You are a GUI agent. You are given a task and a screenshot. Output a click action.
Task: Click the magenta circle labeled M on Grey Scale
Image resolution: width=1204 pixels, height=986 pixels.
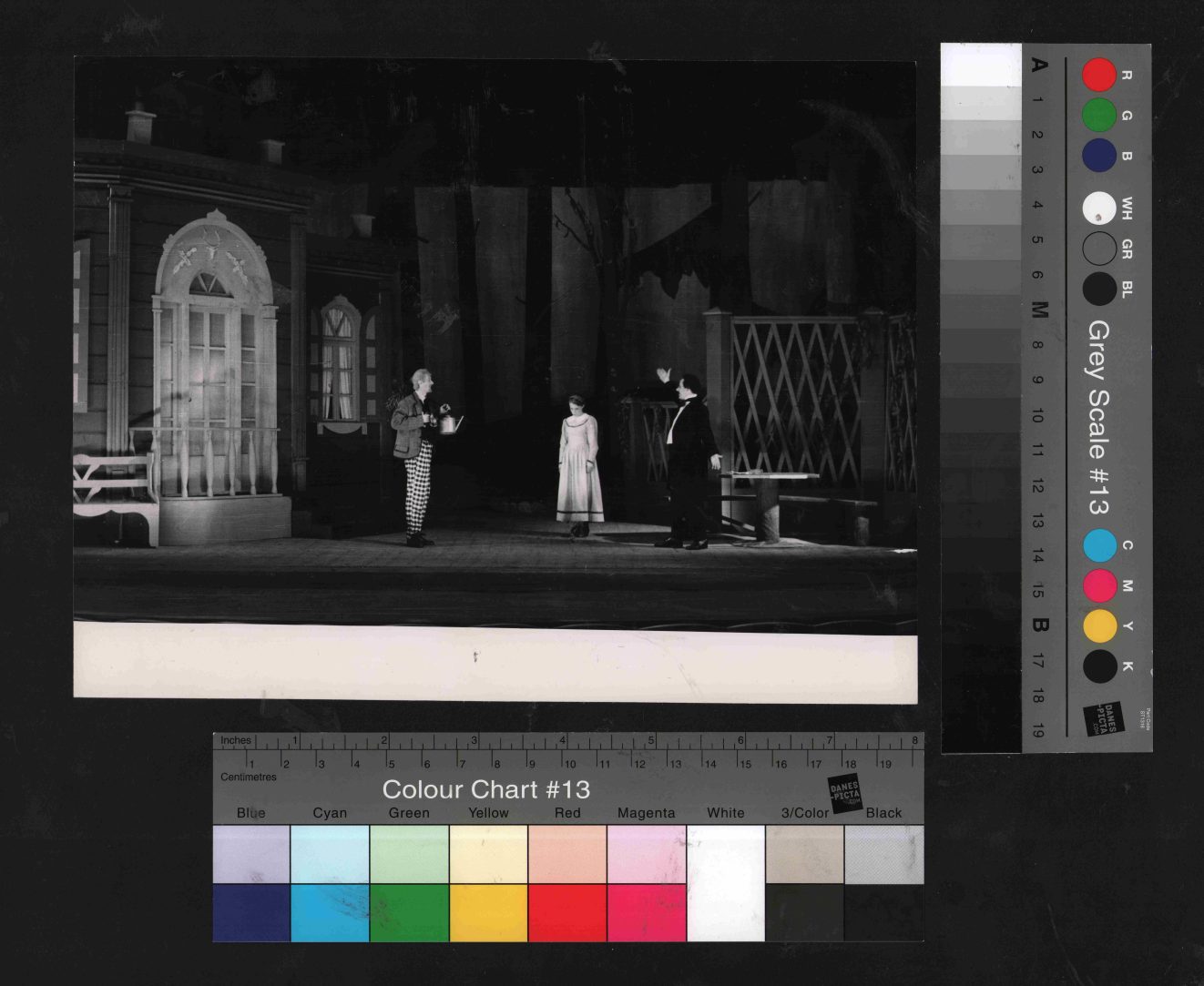click(x=1099, y=585)
